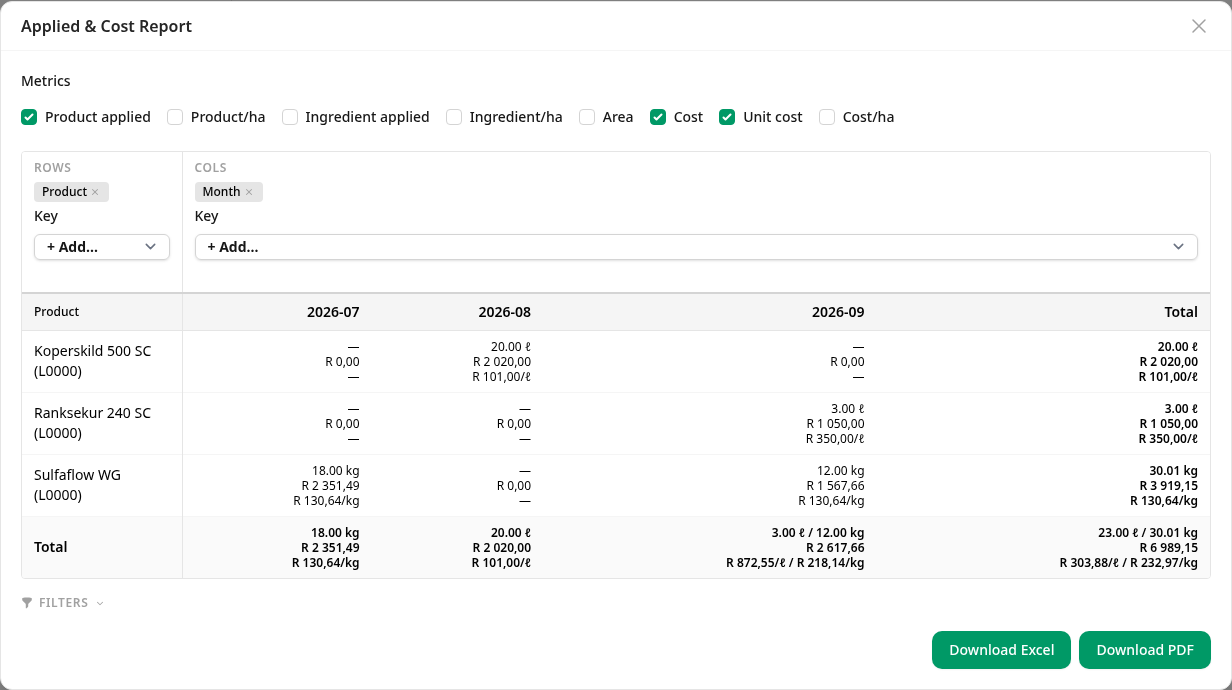Image resolution: width=1232 pixels, height=690 pixels.
Task: Select the 2026-07 column header
Action: pyautogui.click(x=333, y=312)
